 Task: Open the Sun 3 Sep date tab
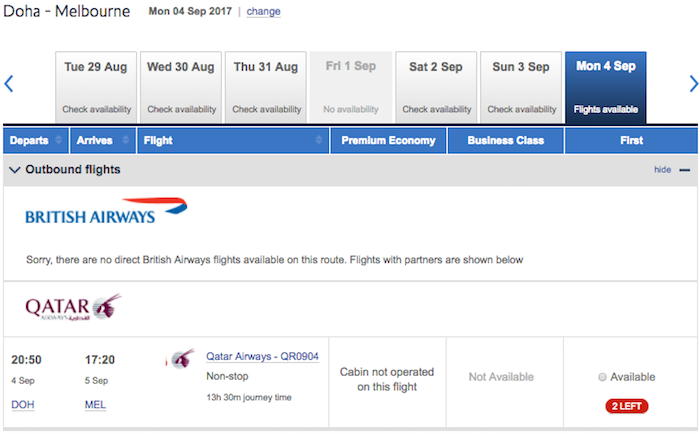click(x=521, y=87)
